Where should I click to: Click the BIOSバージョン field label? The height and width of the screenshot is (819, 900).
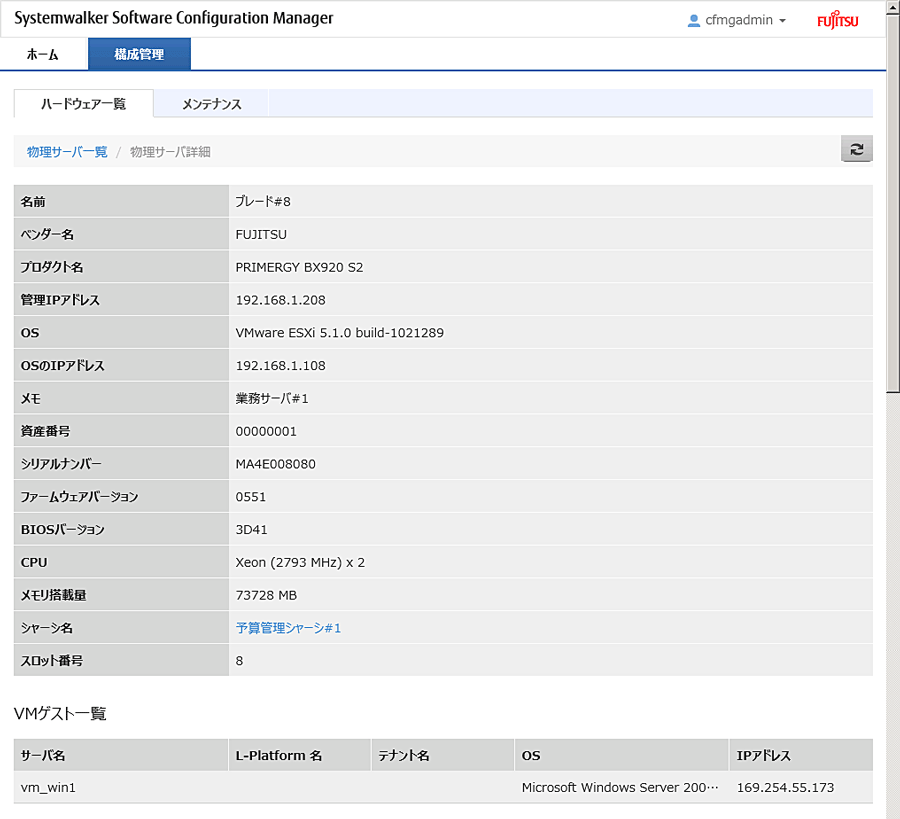coord(63,529)
